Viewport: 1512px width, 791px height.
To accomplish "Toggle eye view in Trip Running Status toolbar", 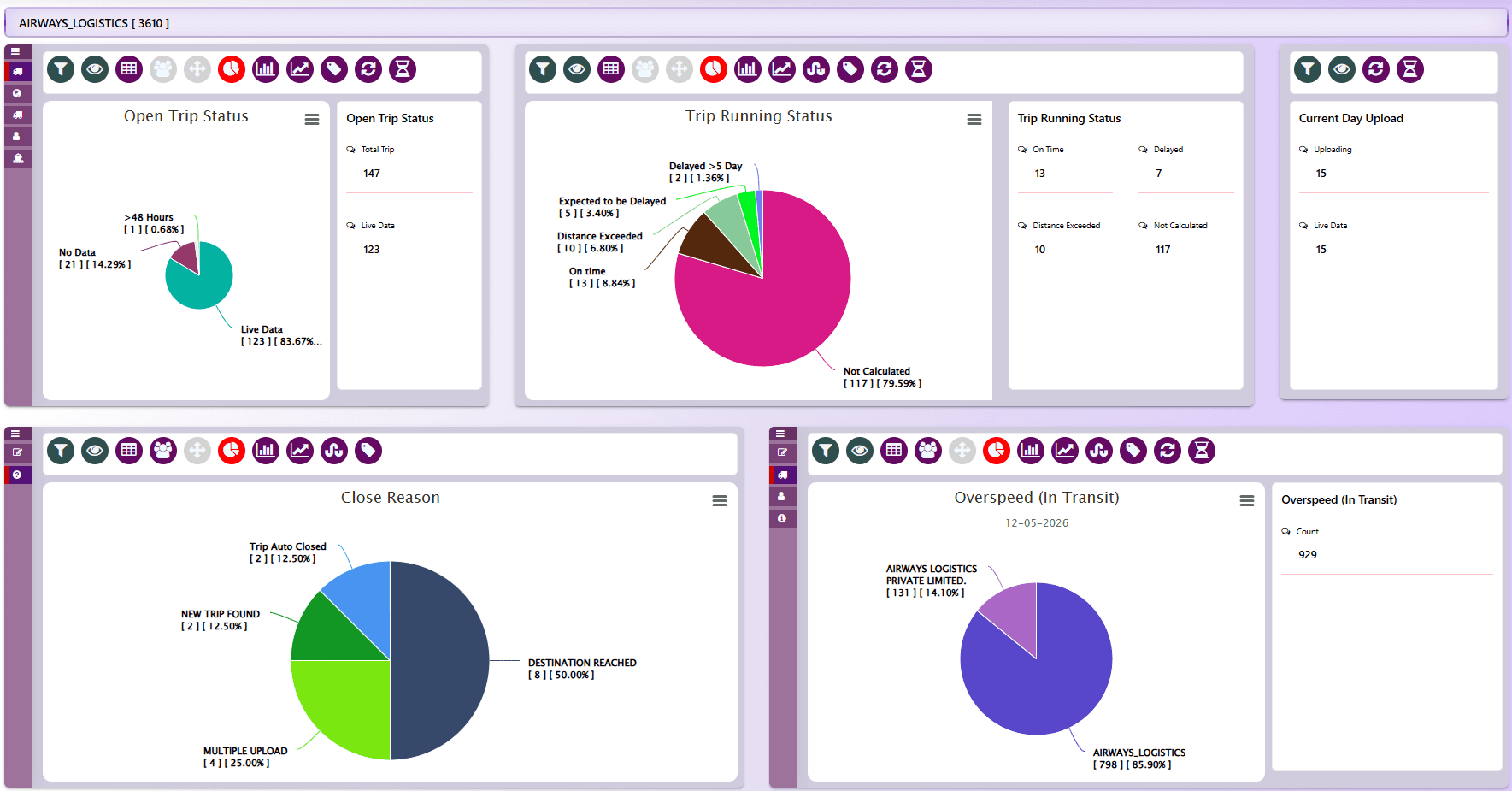I will 577,69.
